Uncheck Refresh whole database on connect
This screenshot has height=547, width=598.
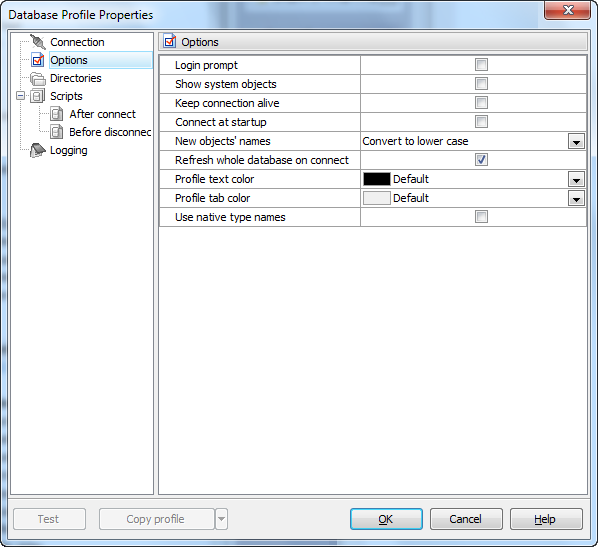pyautogui.click(x=481, y=160)
